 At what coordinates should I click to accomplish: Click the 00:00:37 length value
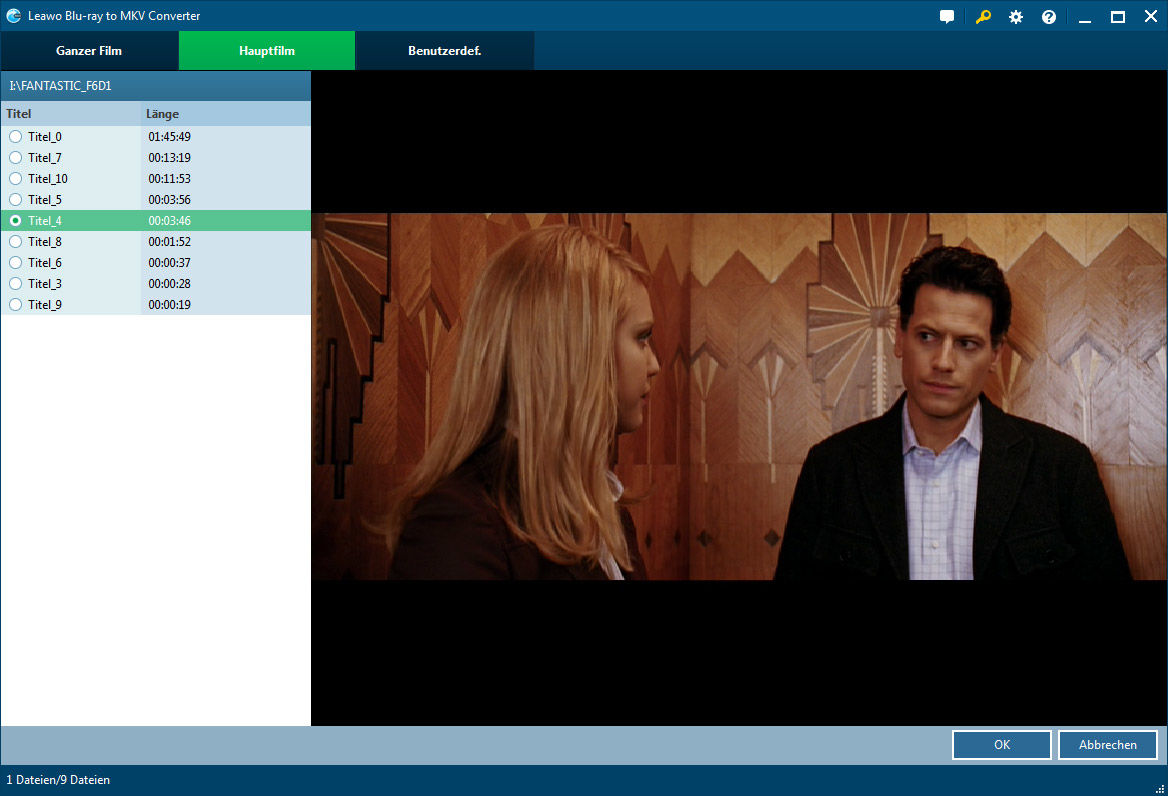pyautogui.click(x=169, y=263)
